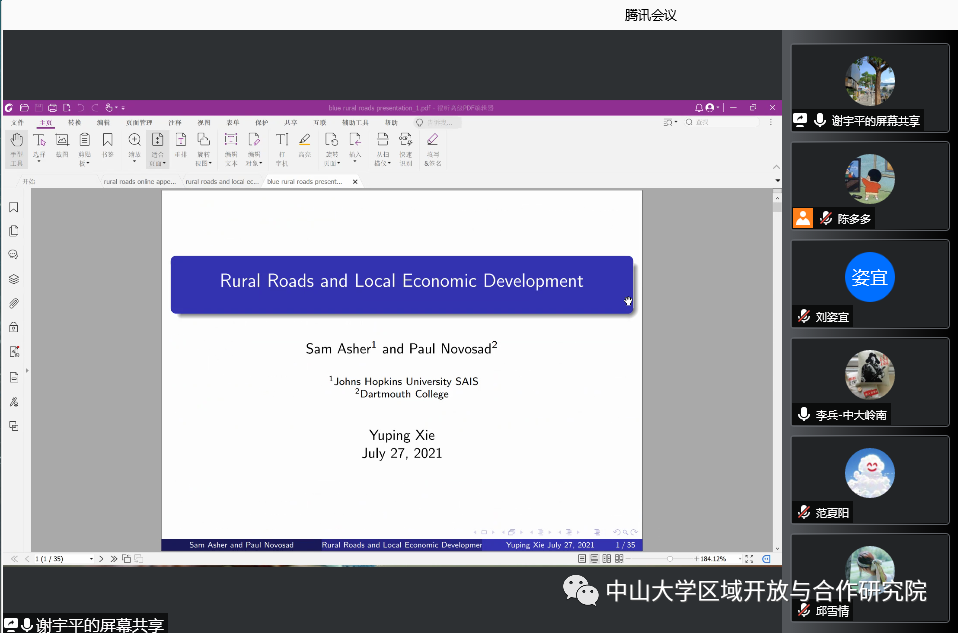Image resolution: width=958 pixels, height=633 pixels.
Task: Click the Typewriter tool icon
Action: click(281, 141)
